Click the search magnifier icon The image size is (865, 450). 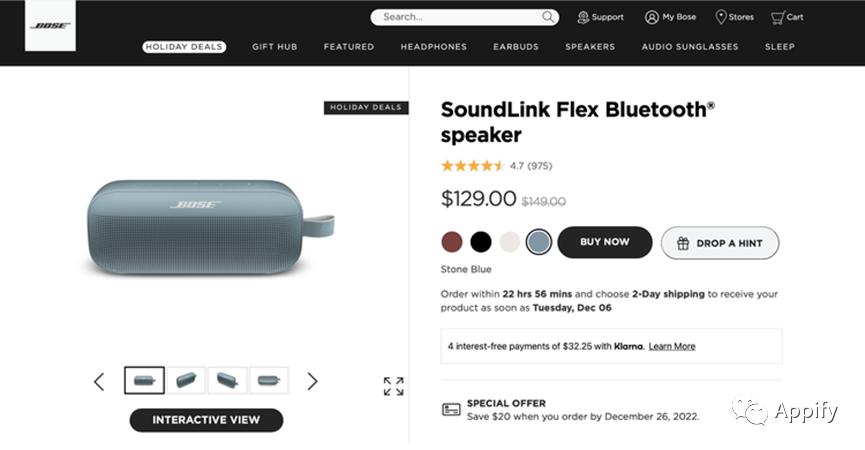548,17
